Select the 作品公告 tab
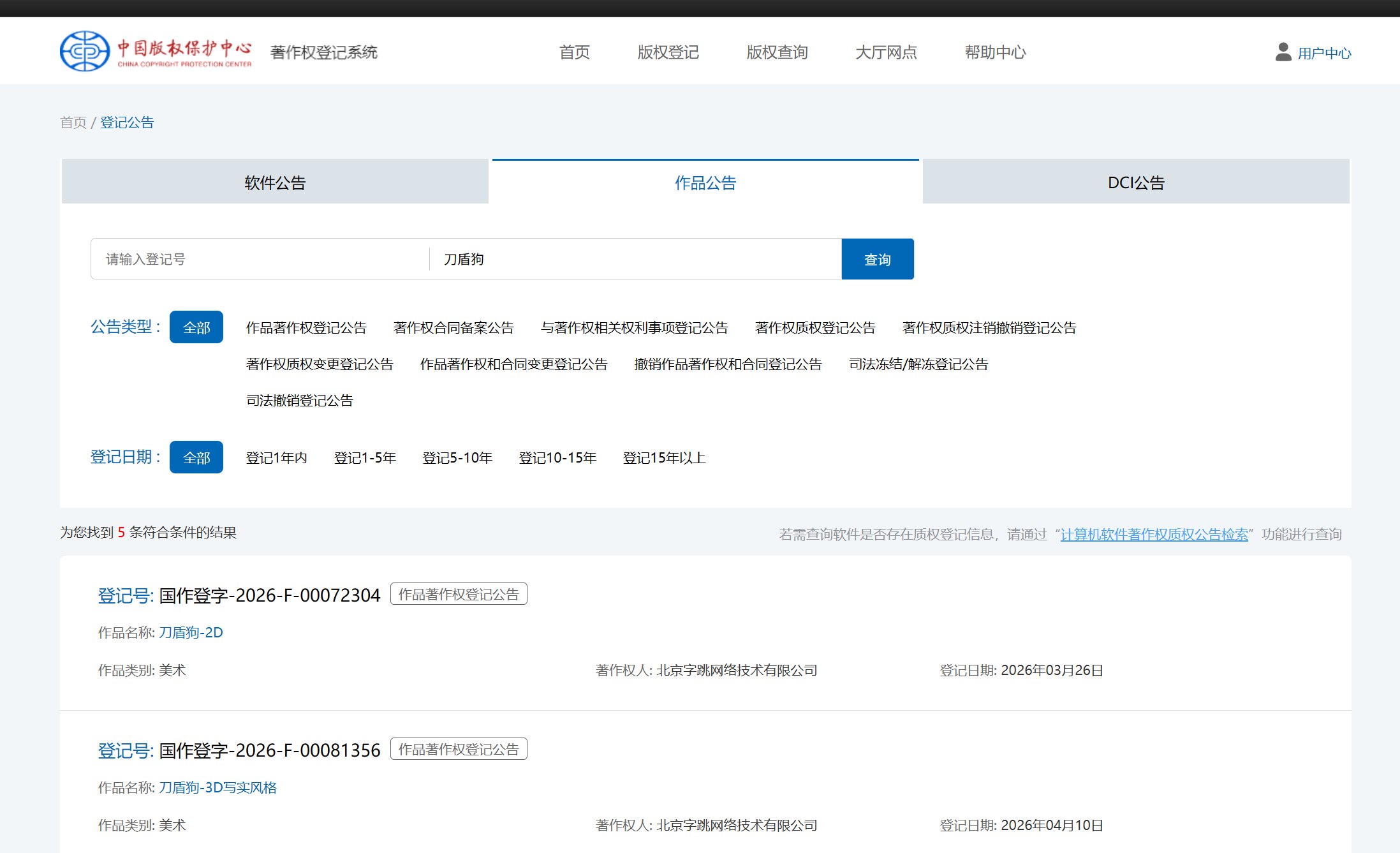This screenshot has width=1400, height=853. click(x=705, y=182)
